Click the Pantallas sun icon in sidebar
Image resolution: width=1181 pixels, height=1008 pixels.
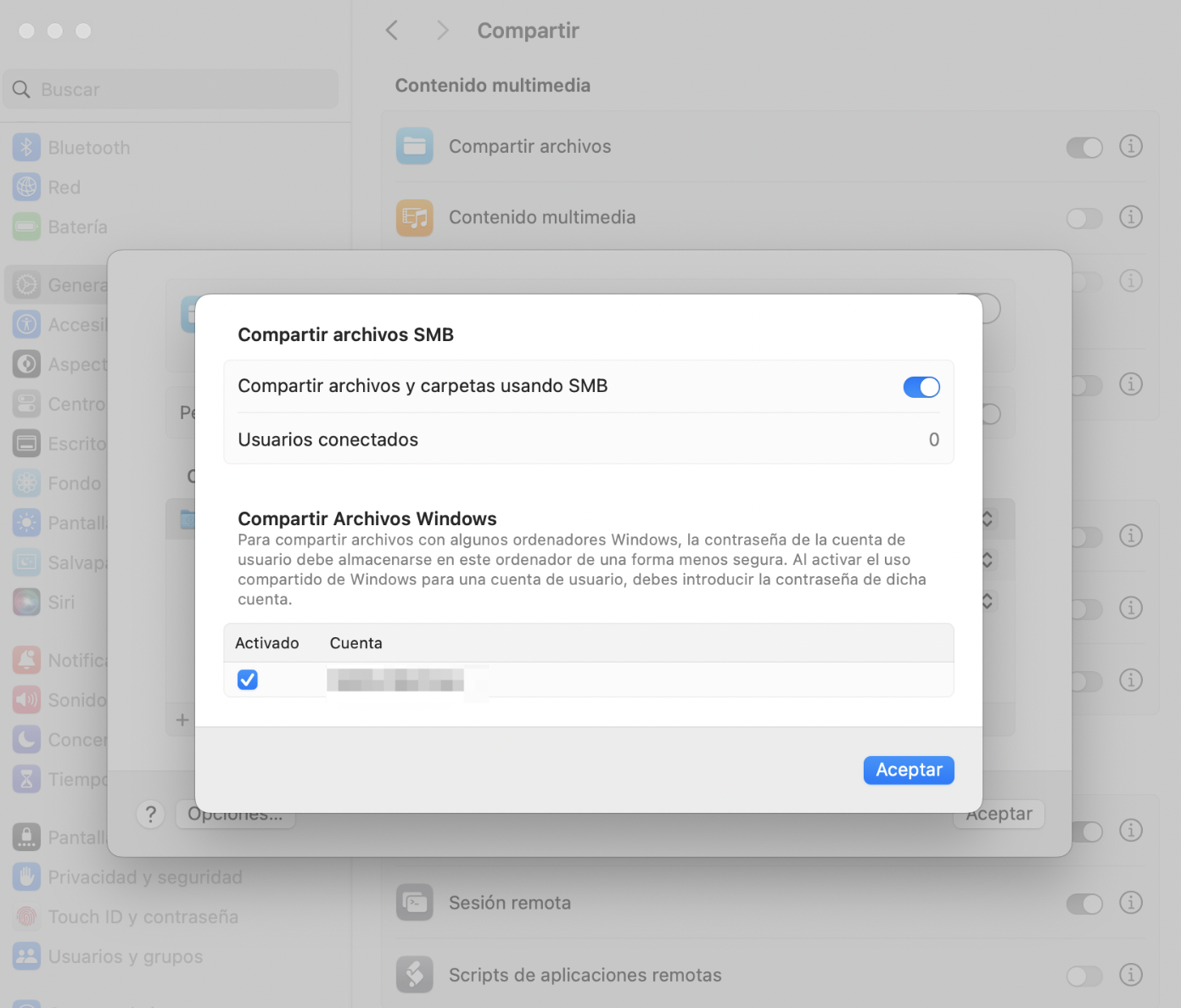click(27, 523)
